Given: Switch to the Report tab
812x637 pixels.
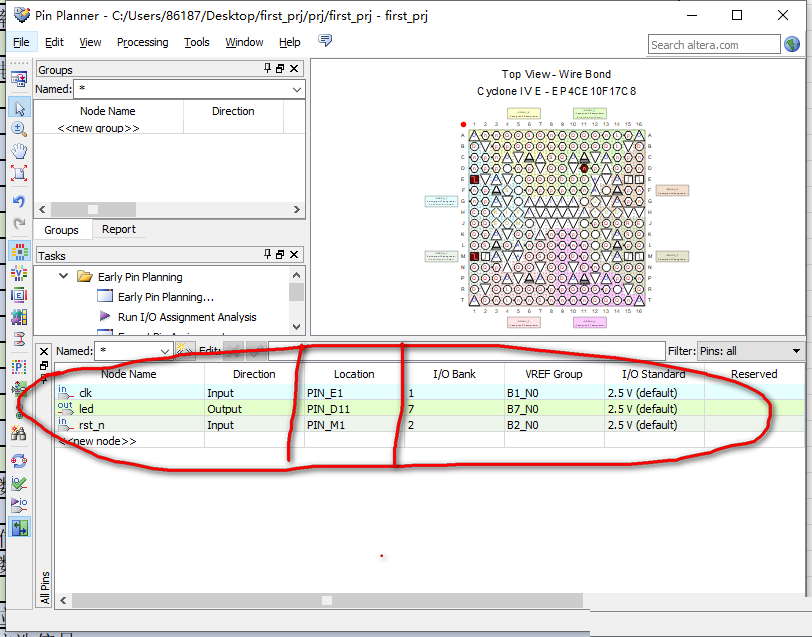Looking at the screenshot, I should pyautogui.click(x=119, y=229).
